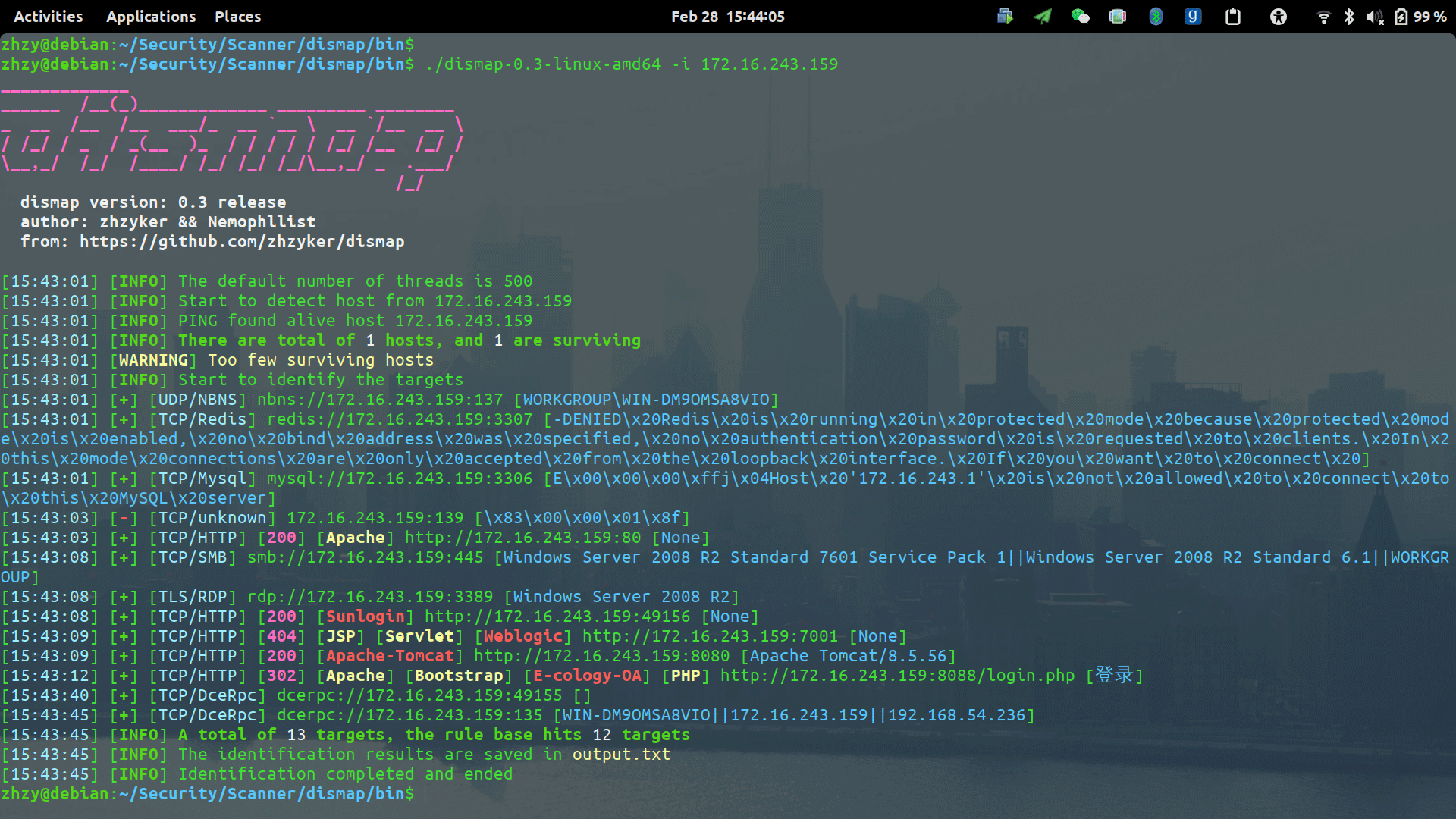Click the [WARNING] tag in the log
This screenshot has width=1456, height=819.
[153, 359]
